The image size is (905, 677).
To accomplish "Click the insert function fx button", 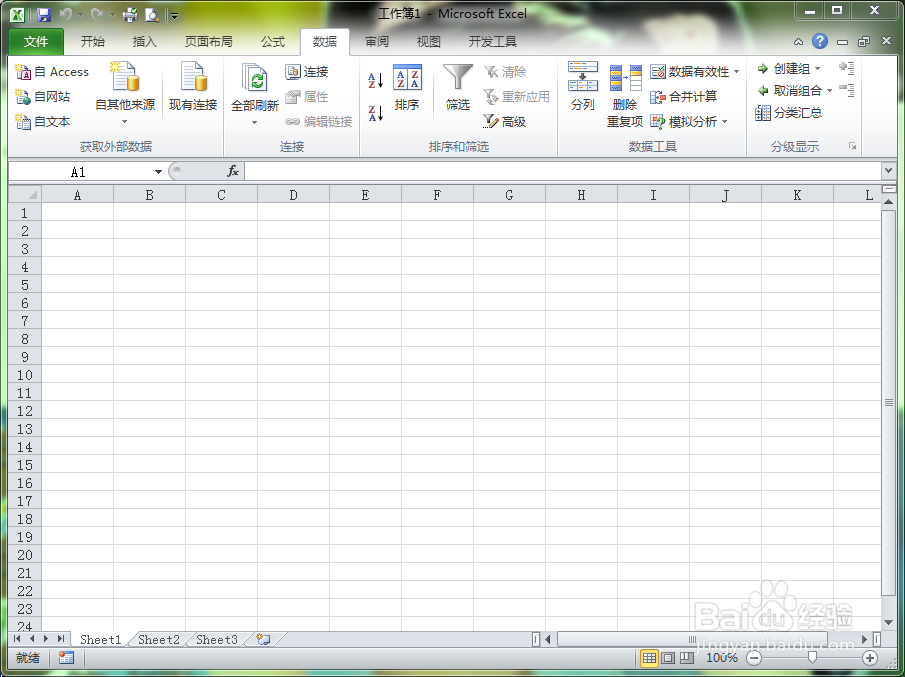I will click(233, 171).
